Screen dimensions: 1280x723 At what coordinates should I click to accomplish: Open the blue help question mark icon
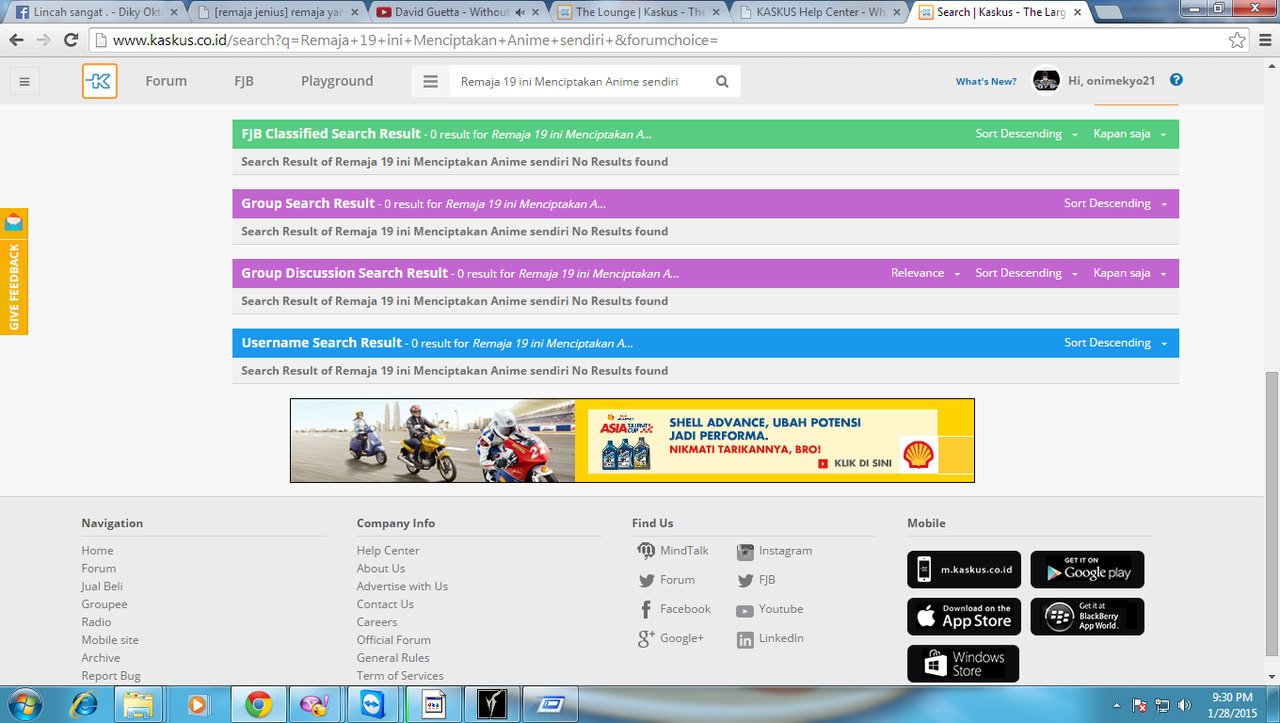(1176, 80)
